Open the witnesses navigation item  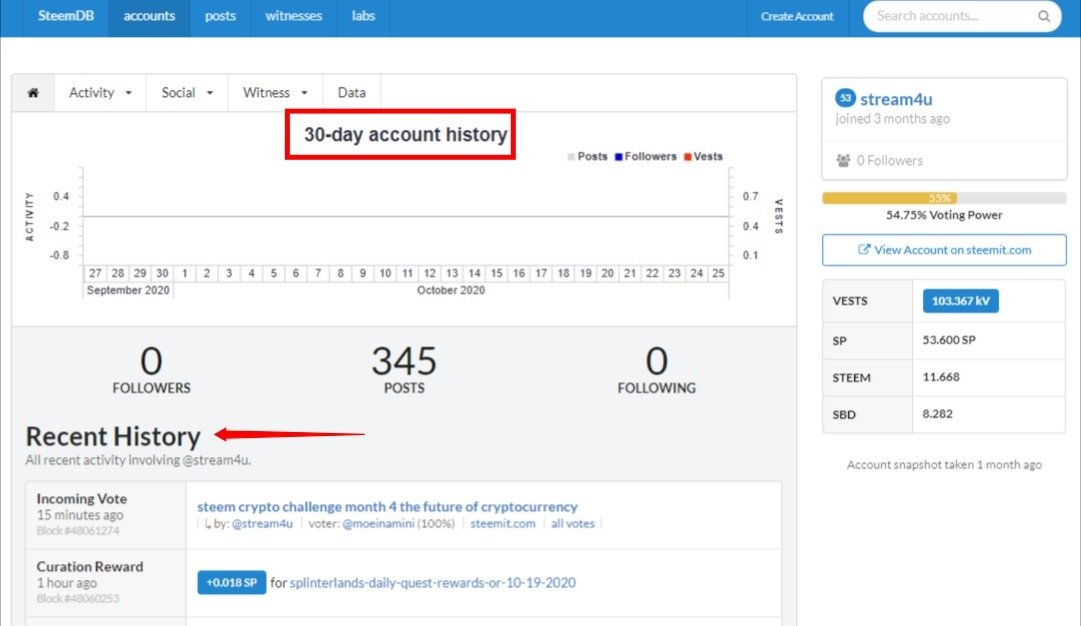pyautogui.click(x=294, y=16)
